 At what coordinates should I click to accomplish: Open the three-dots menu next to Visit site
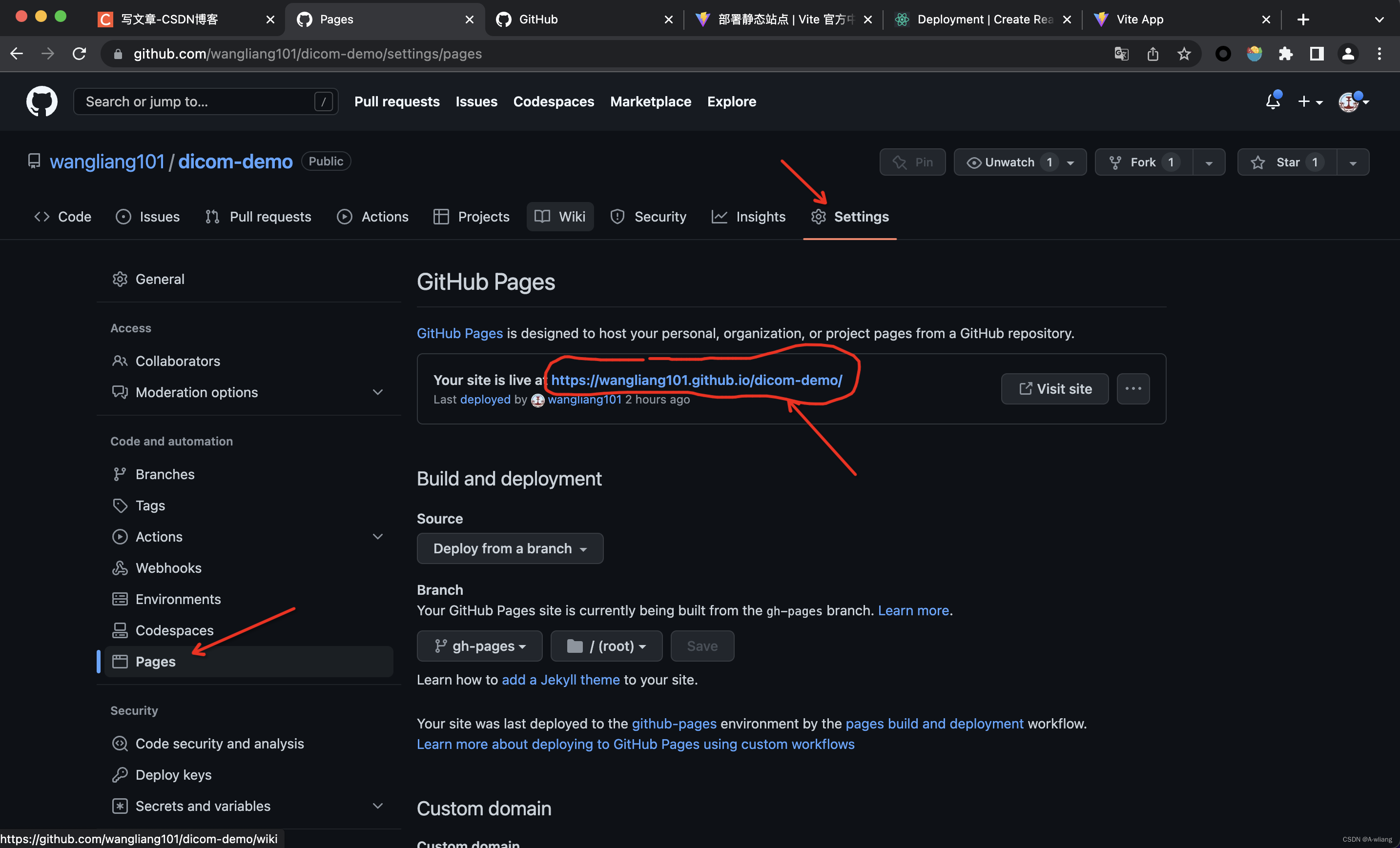[x=1132, y=388]
